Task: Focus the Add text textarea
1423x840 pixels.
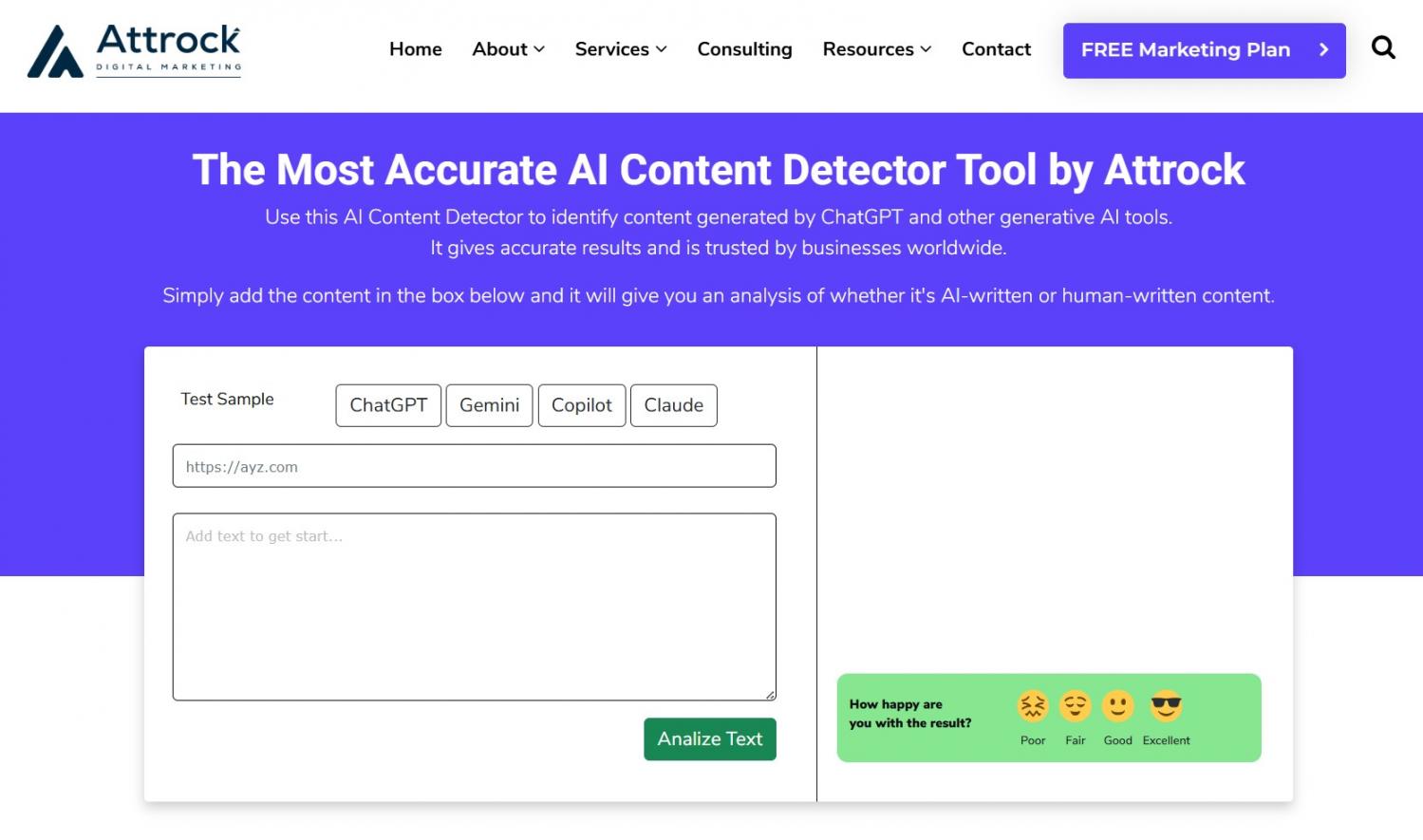Action: 474,607
